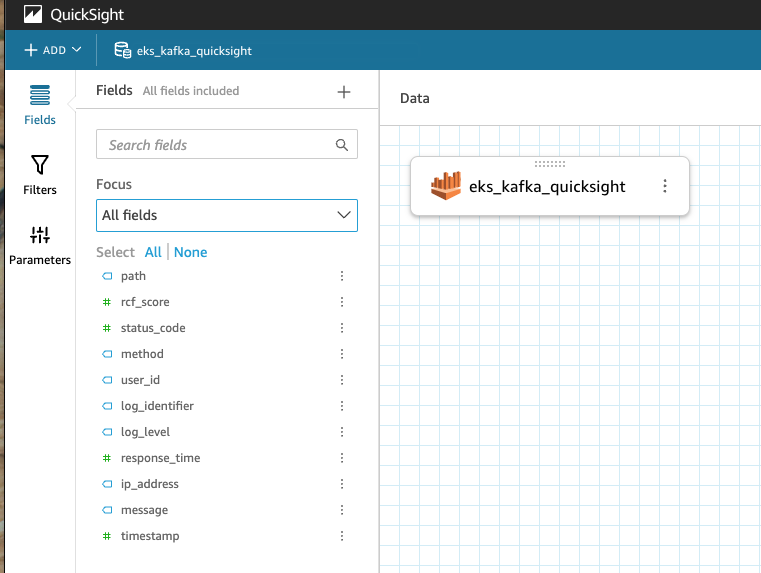Open options menu for path field
761x573 pixels.
342,276
